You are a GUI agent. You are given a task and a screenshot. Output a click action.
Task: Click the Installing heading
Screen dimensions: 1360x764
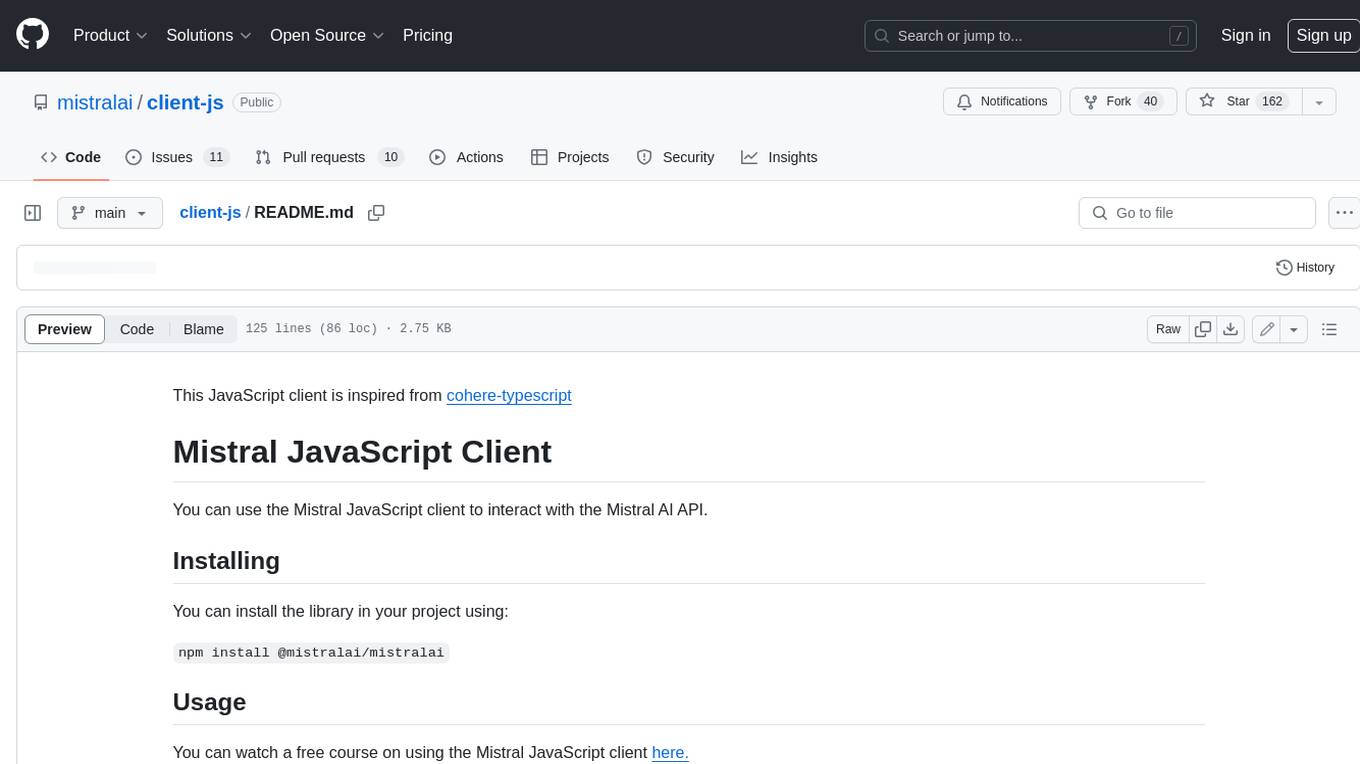click(x=226, y=561)
